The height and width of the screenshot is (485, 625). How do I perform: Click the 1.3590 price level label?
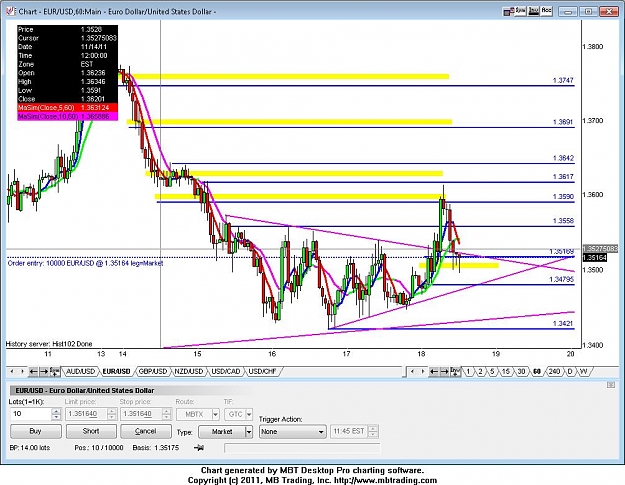point(563,196)
